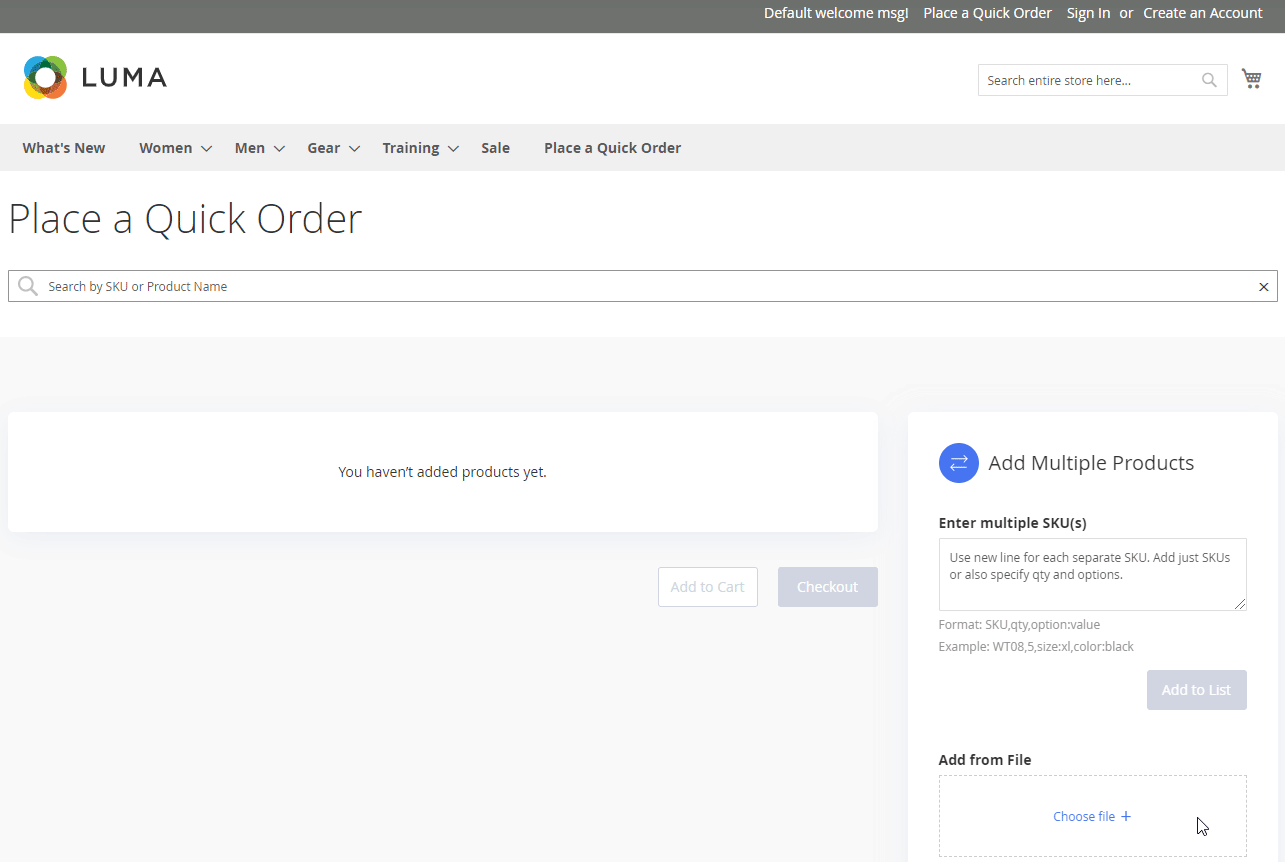Click the SKU search magnifier icon
Viewport: 1285px width, 862px height.
28,286
